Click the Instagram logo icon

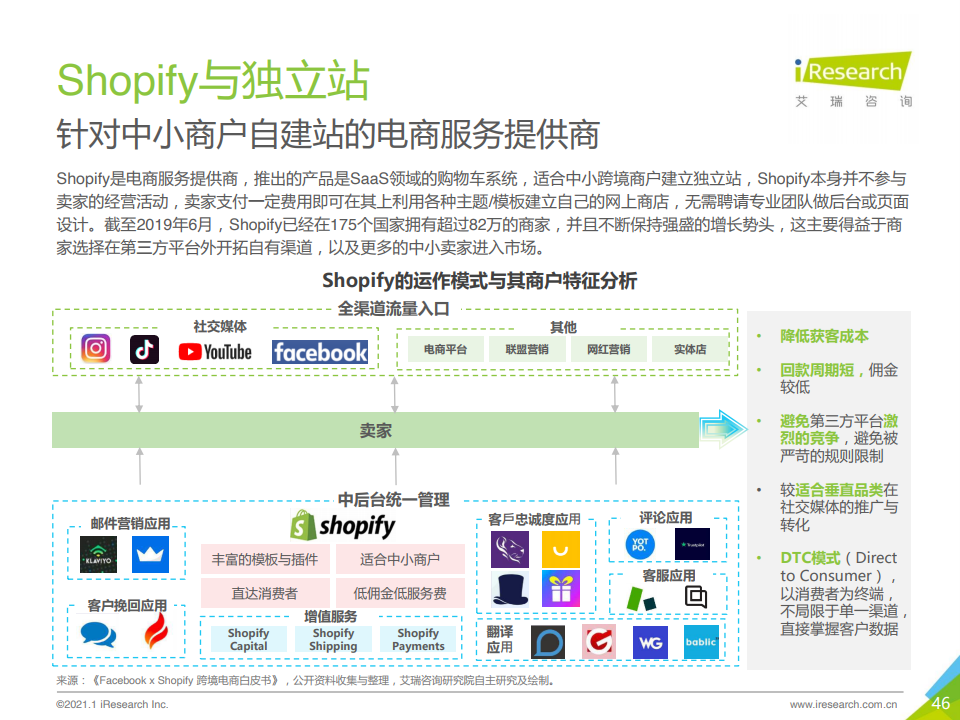tap(96, 349)
